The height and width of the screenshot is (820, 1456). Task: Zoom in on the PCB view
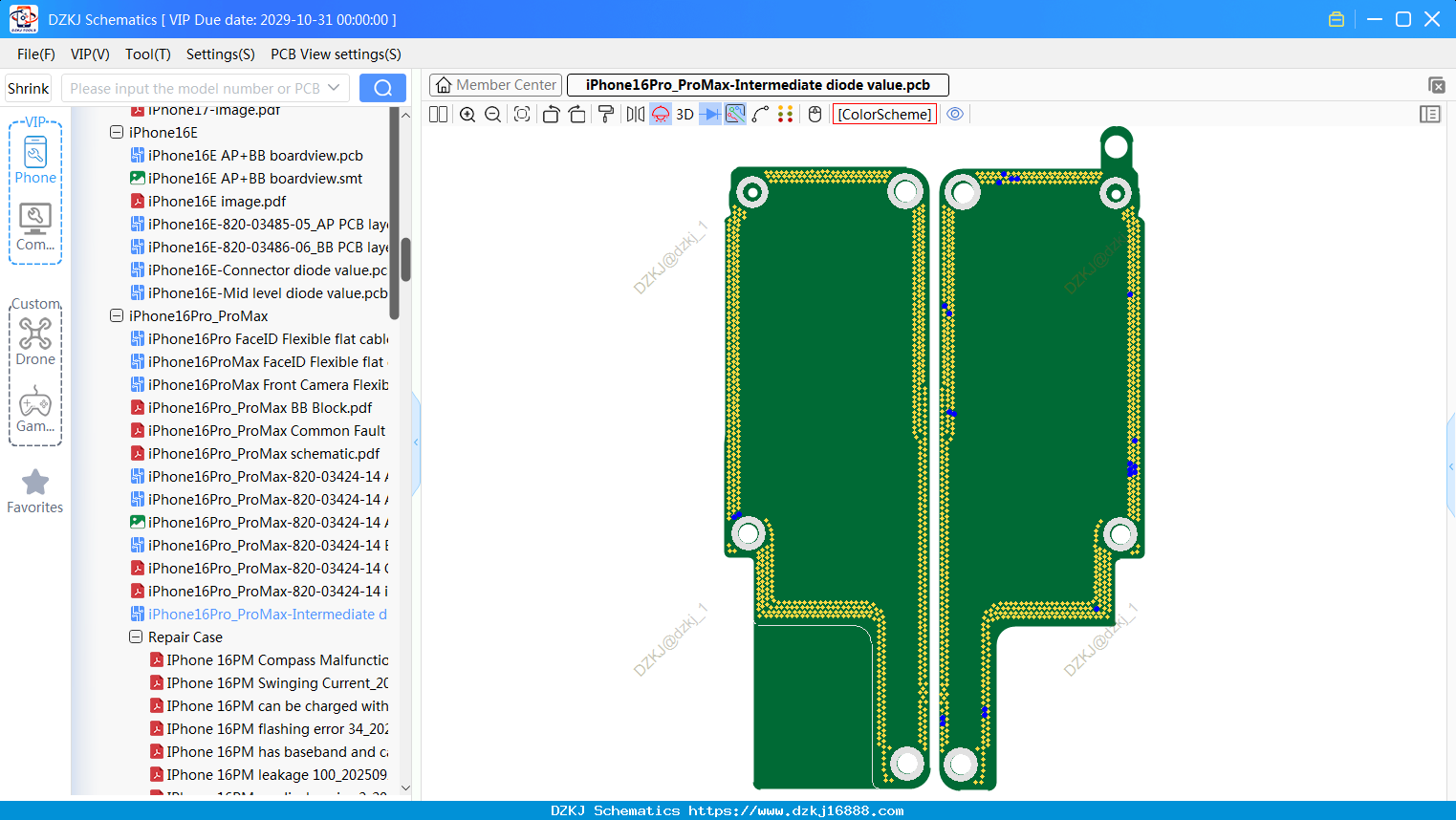click(x=467, y=115)
